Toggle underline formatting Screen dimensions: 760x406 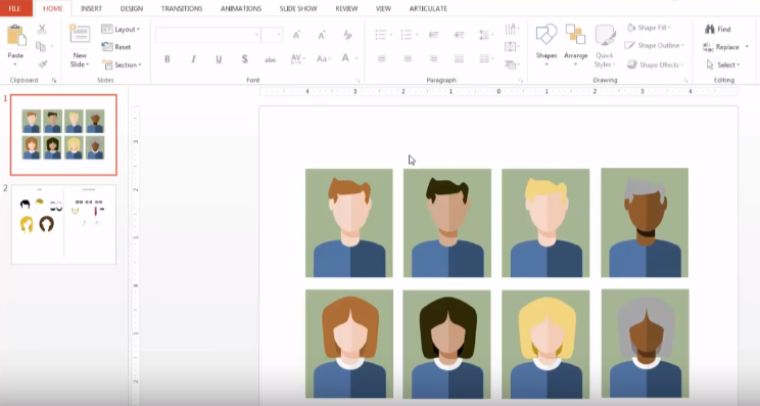pos(218,59)
